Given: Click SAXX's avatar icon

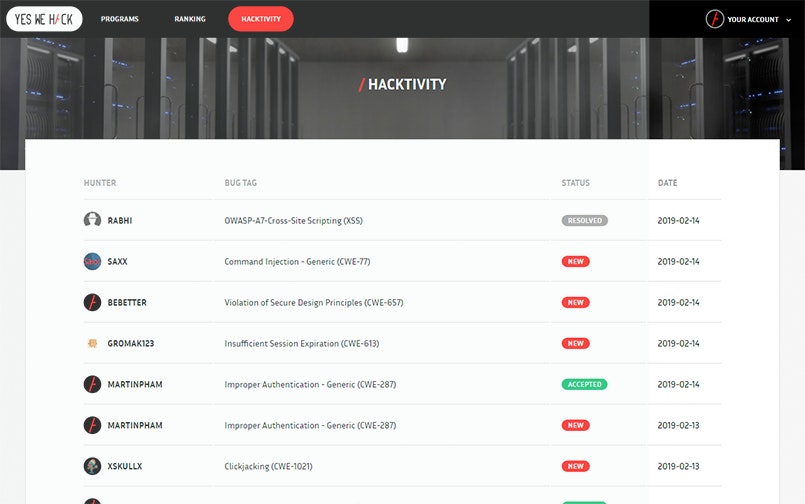Looking at the screenshot, I should (x=92, y=261).
